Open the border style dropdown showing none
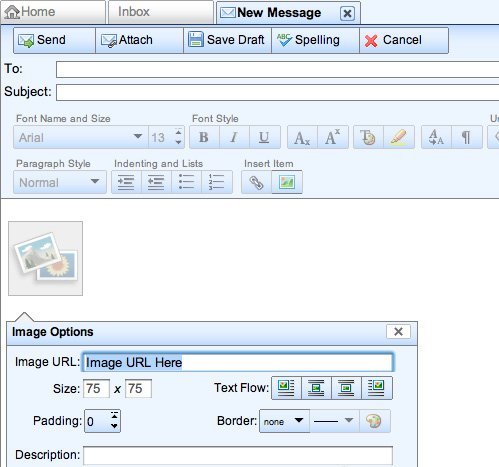The image size is (499, 467). point(284,421)
